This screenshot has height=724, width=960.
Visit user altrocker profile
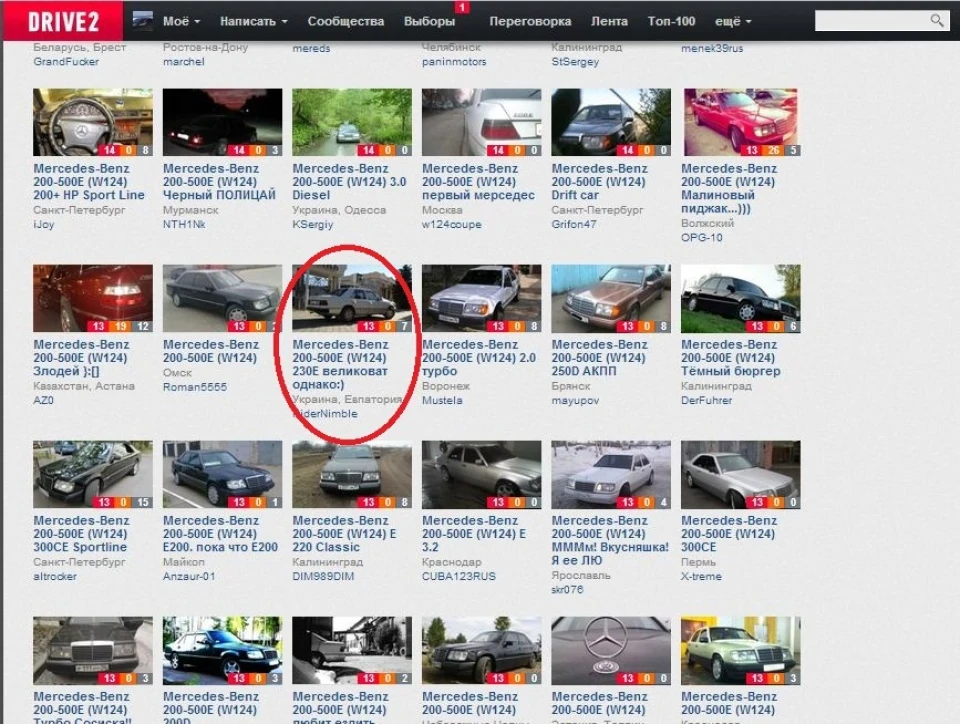coord(55,577)
